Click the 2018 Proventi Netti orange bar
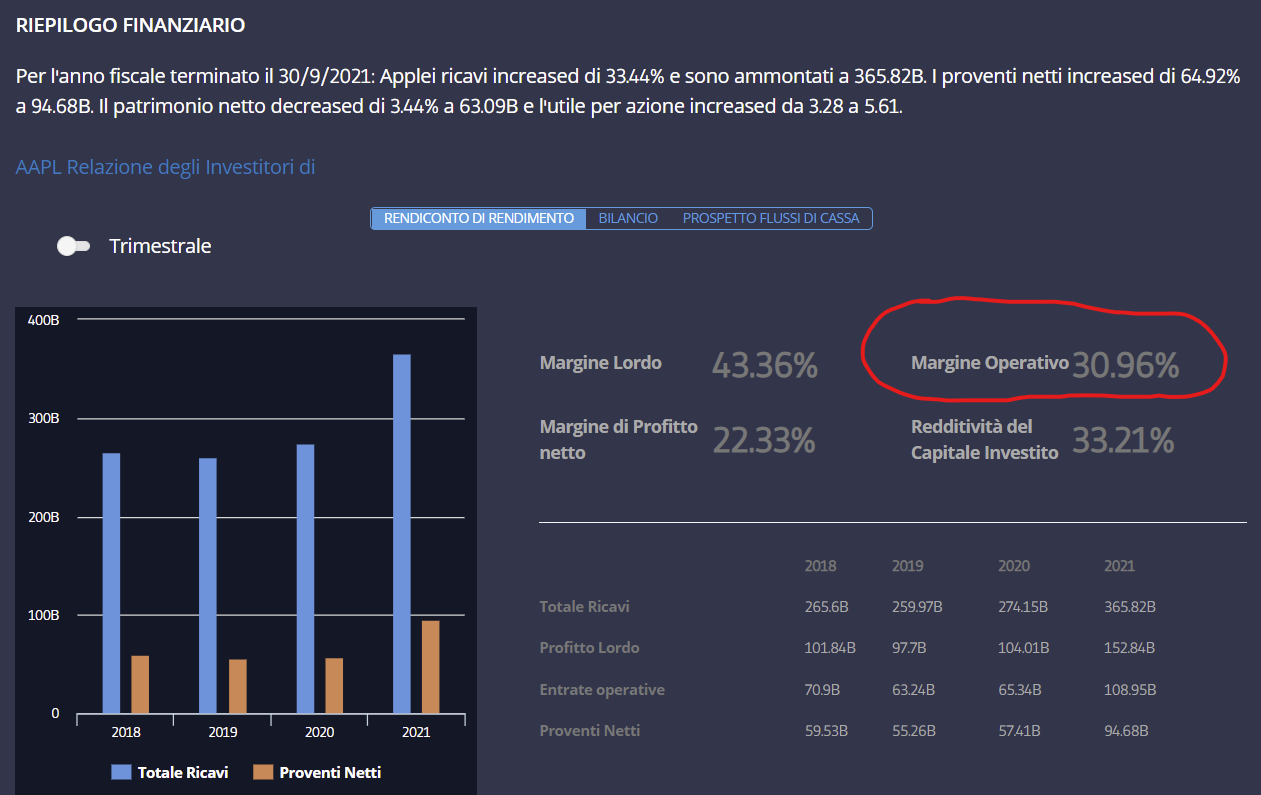The image size is (1261, 795). point(140,685)
